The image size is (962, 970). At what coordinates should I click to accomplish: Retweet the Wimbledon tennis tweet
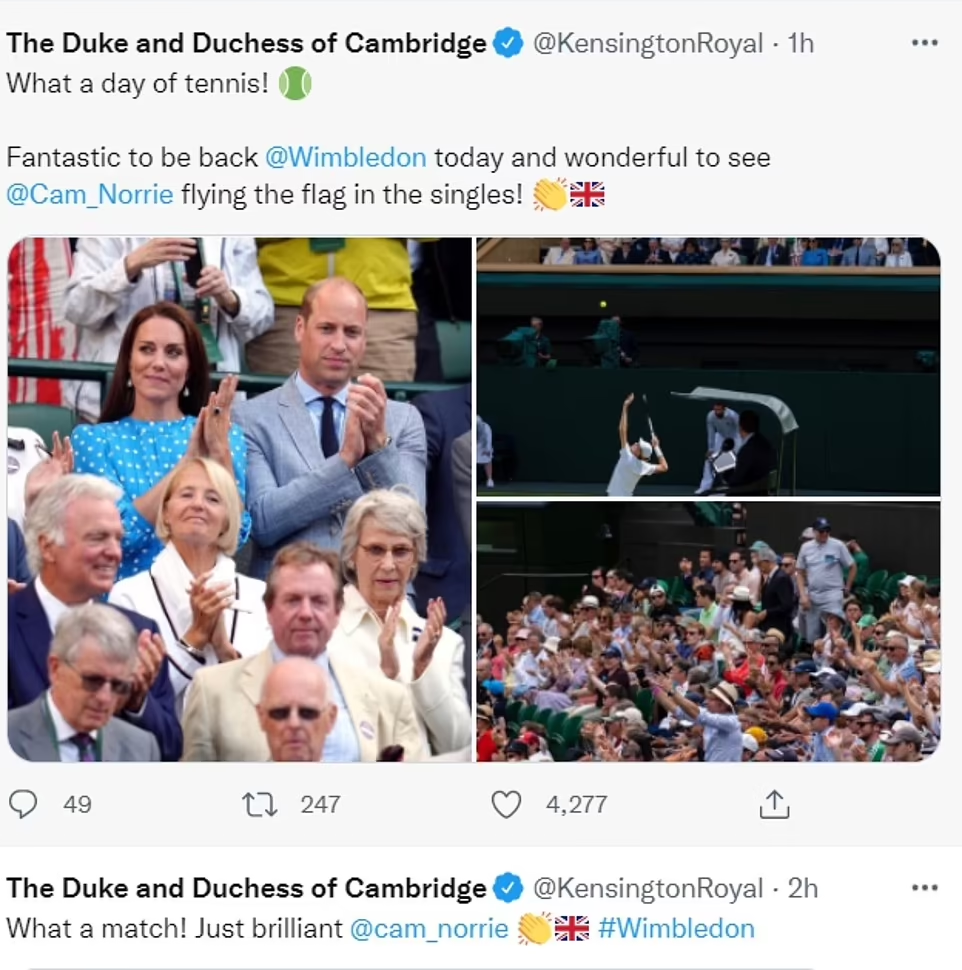click(260, 803)
